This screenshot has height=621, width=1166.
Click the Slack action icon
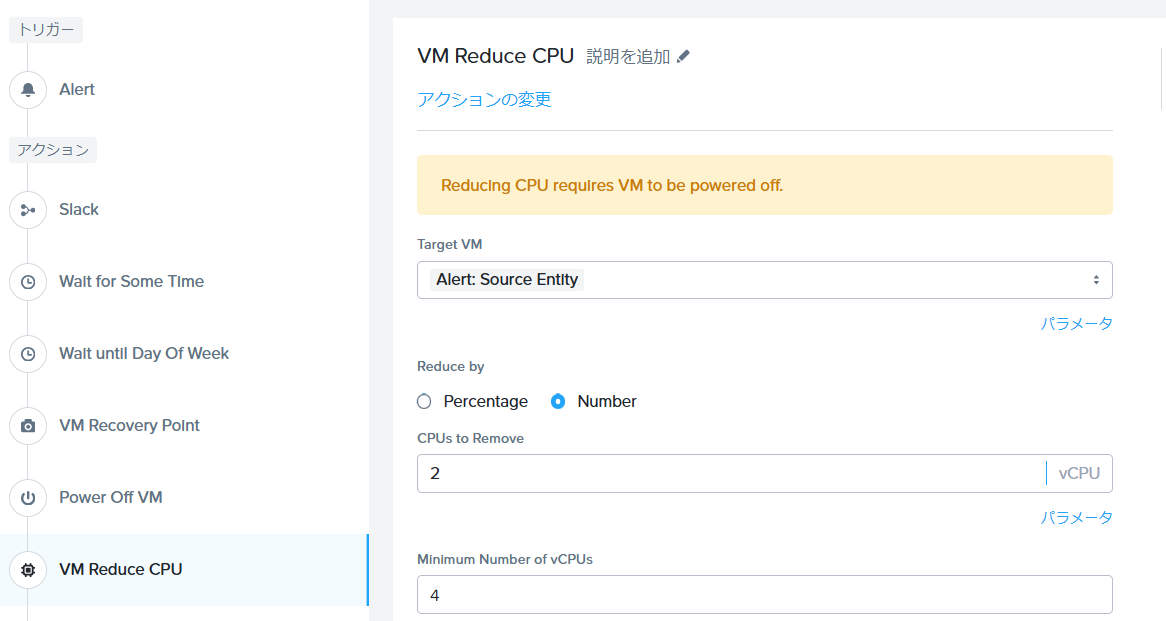(x=28, y=210)
